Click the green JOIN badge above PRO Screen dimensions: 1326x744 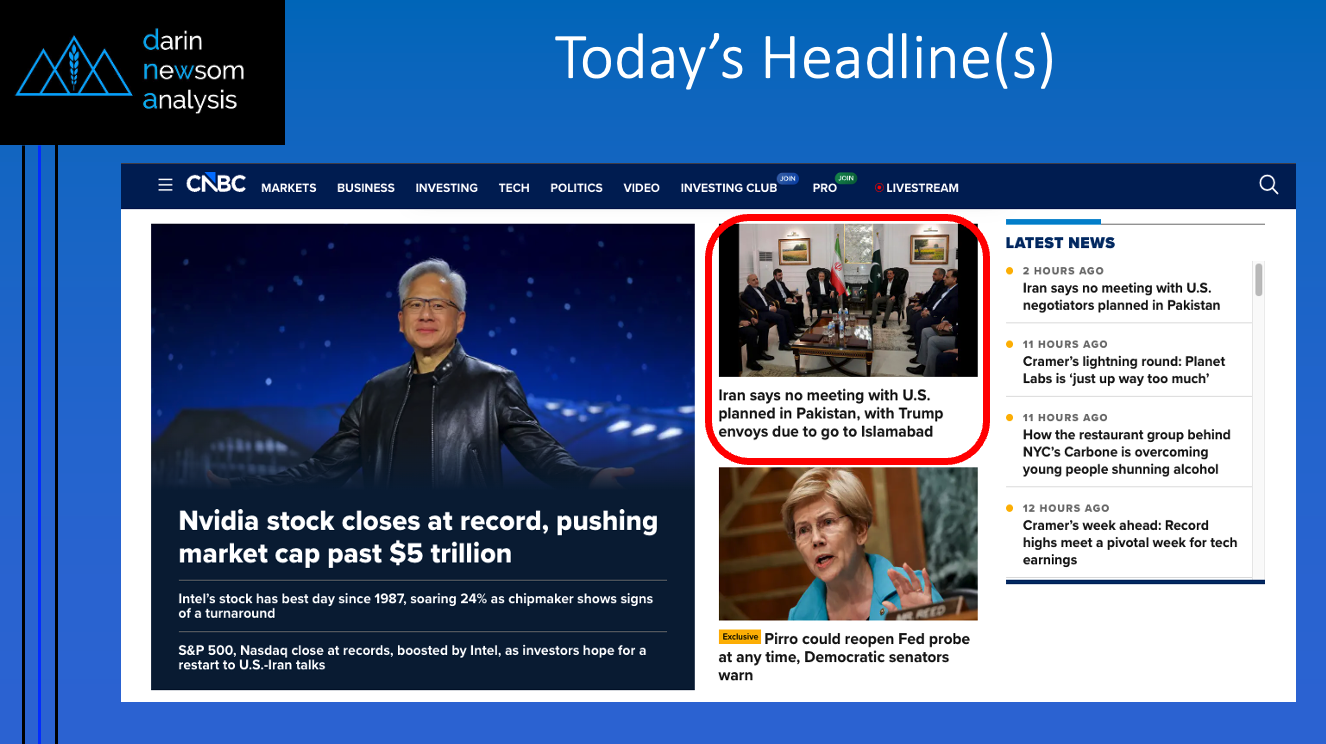846,178
